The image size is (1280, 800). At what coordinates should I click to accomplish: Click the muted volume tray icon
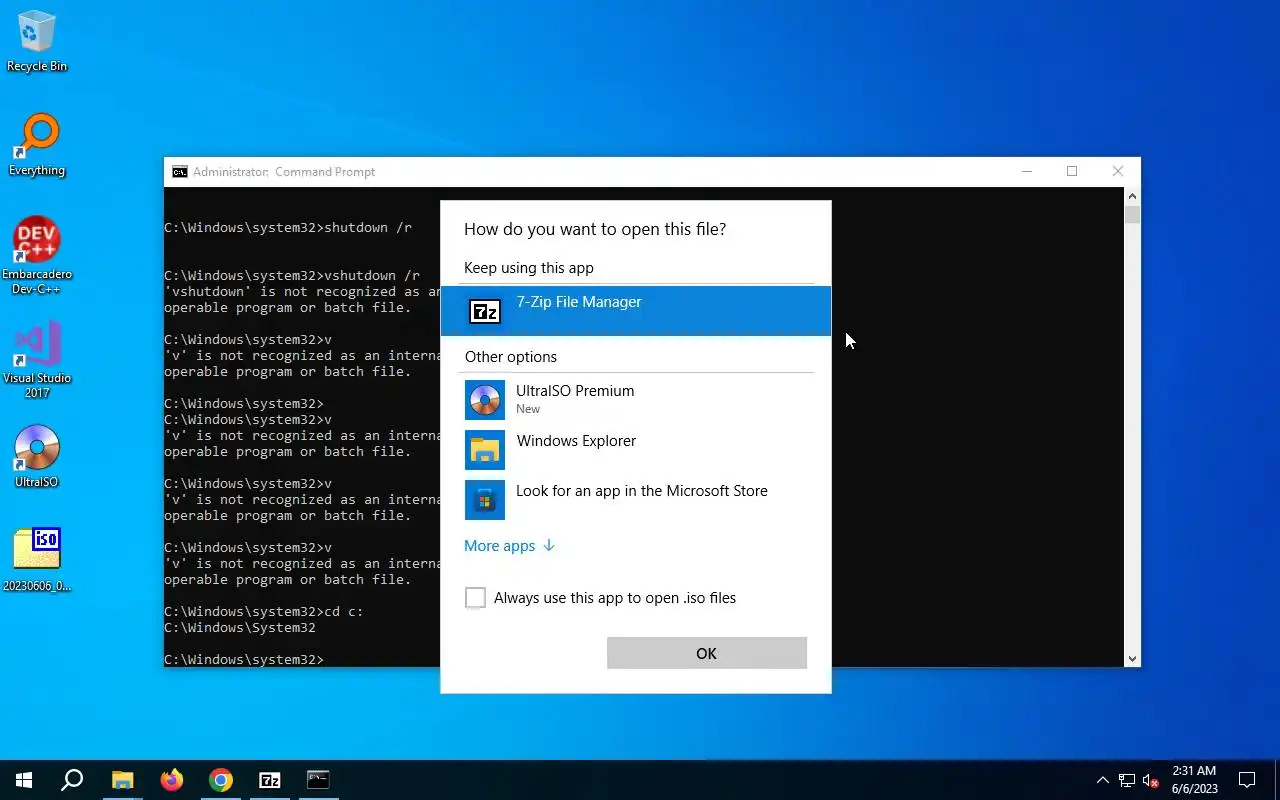1151,780
